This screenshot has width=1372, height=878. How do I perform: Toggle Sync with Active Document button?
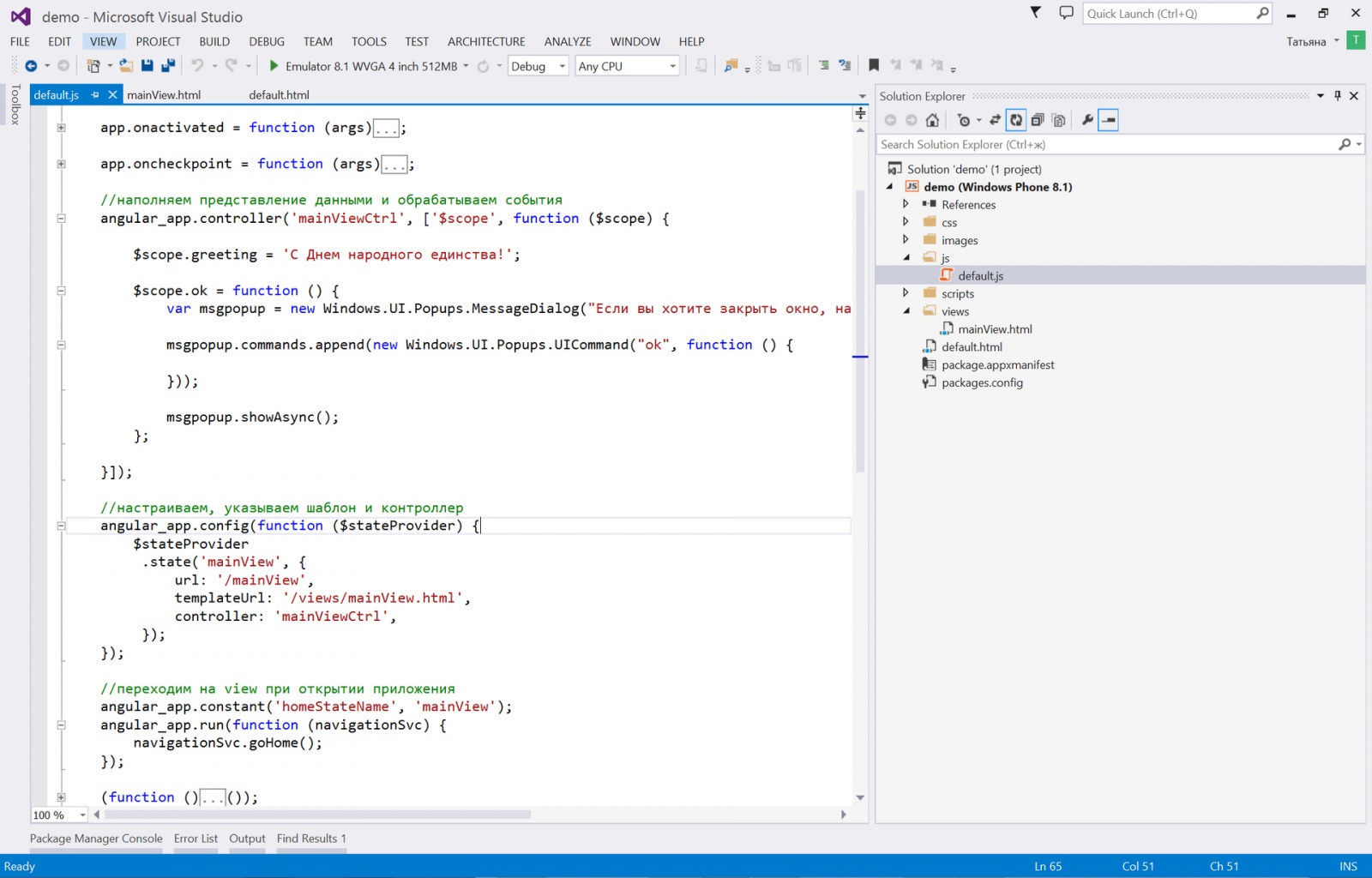coord(995,120)
